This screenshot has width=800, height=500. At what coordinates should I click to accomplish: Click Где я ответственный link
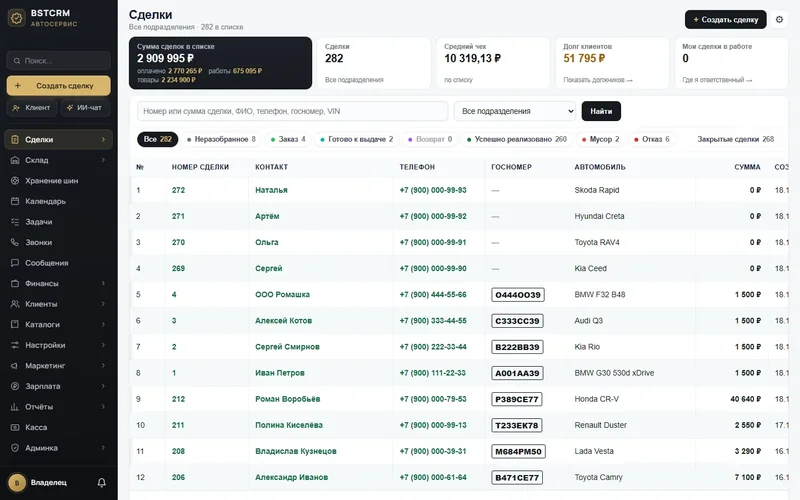(717, 80)
